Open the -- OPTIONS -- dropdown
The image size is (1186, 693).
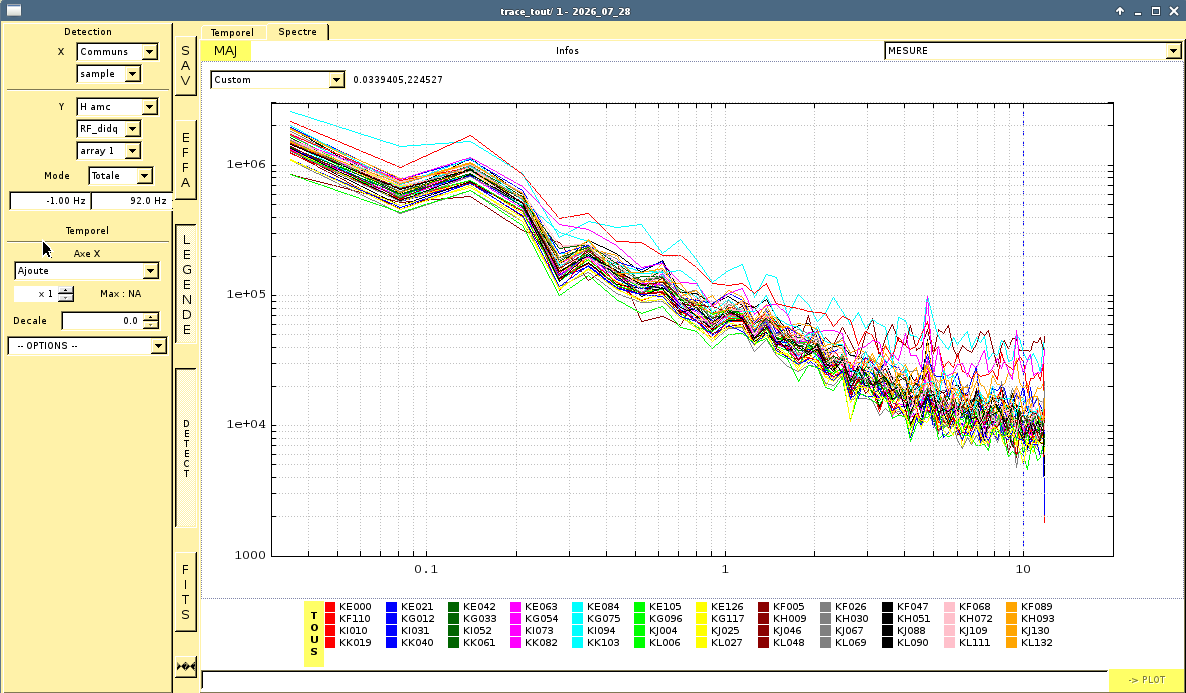(x=87, y=346)
